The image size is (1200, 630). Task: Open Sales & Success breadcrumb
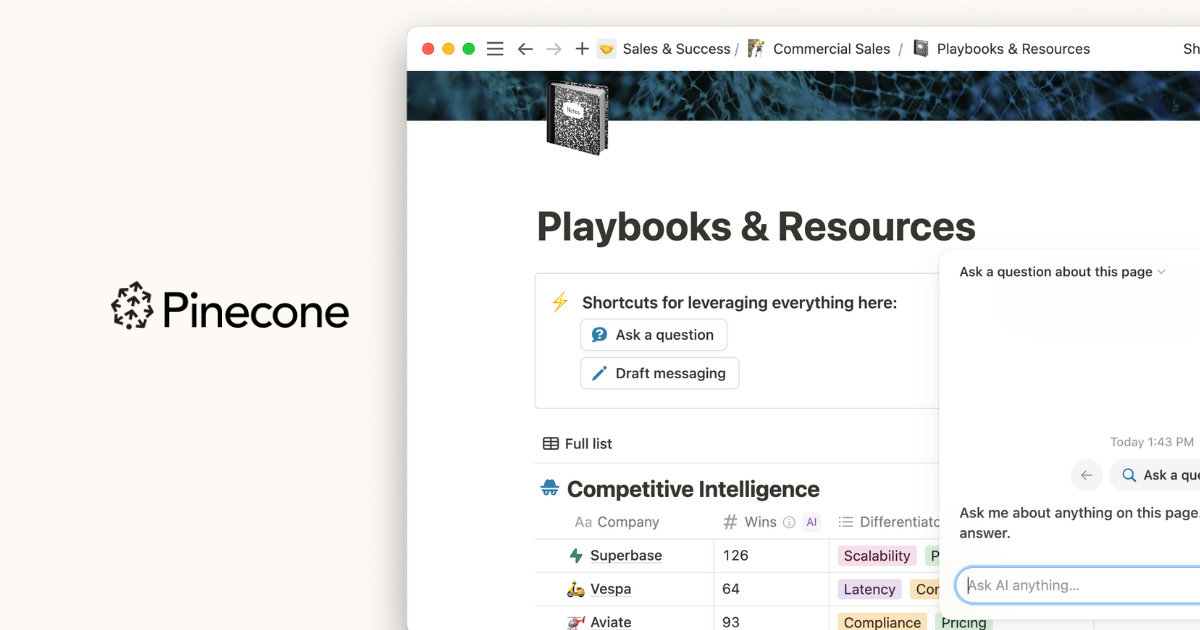[677, 49]
